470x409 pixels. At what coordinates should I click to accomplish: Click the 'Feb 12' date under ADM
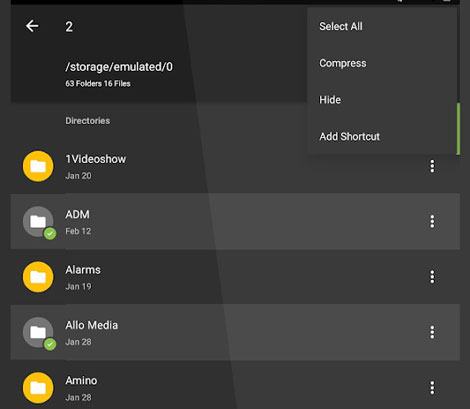pyautogui.click(x=78, y=231)
